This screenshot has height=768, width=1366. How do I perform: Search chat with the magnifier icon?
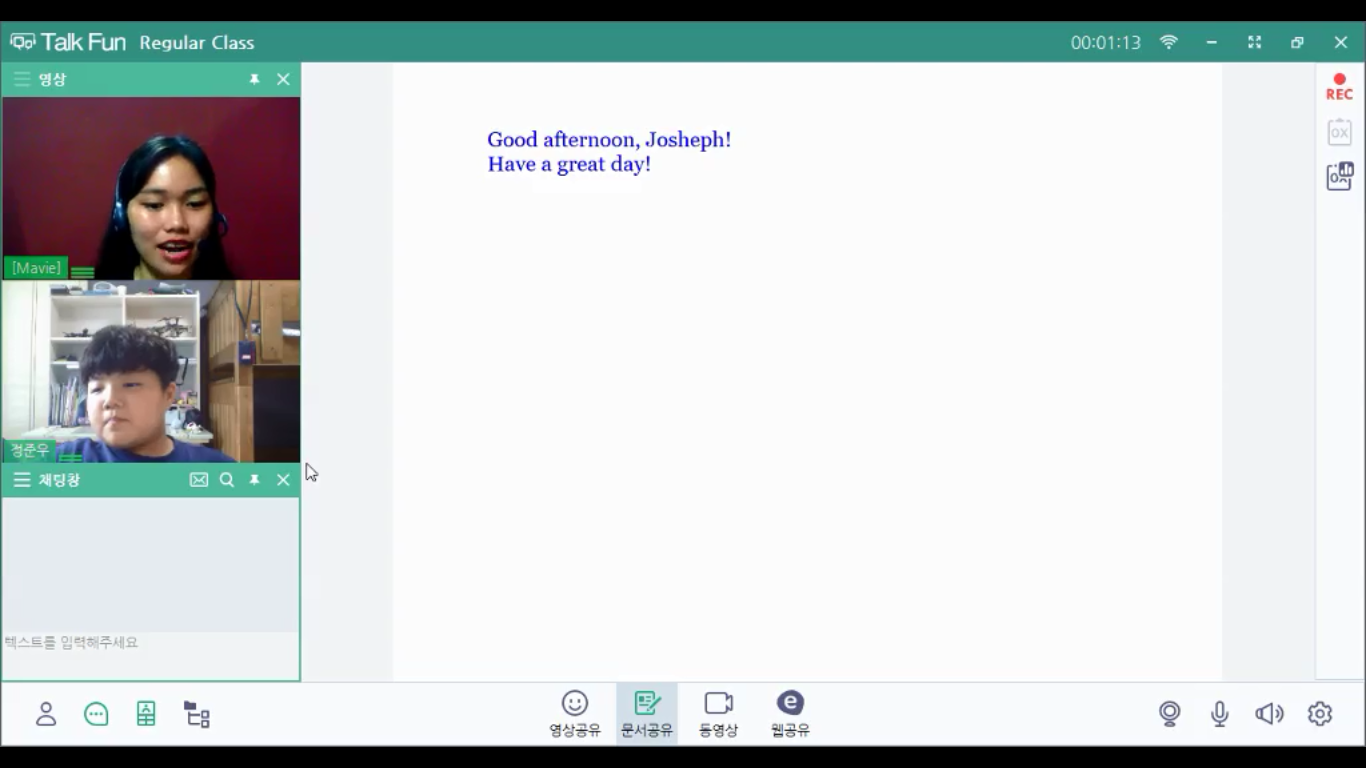(227, 480)
